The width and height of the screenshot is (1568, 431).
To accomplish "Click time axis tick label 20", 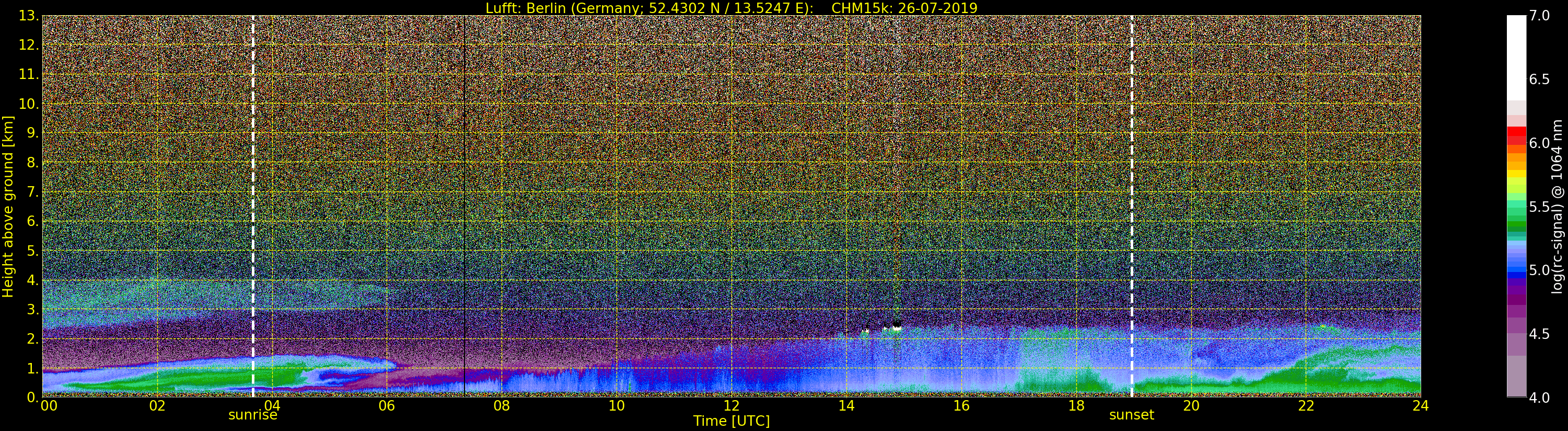I will click(x=1191, y=406).
